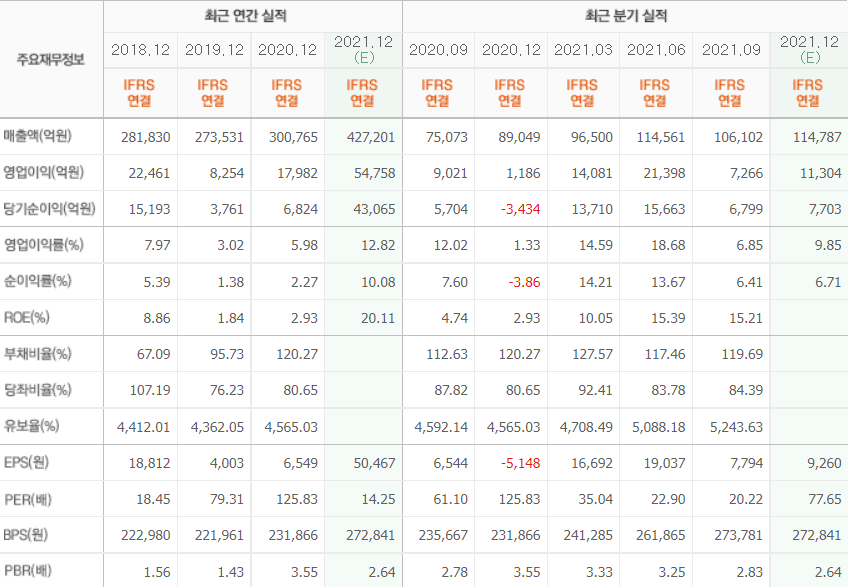Click the PBR value 2.83

(750, 572)
